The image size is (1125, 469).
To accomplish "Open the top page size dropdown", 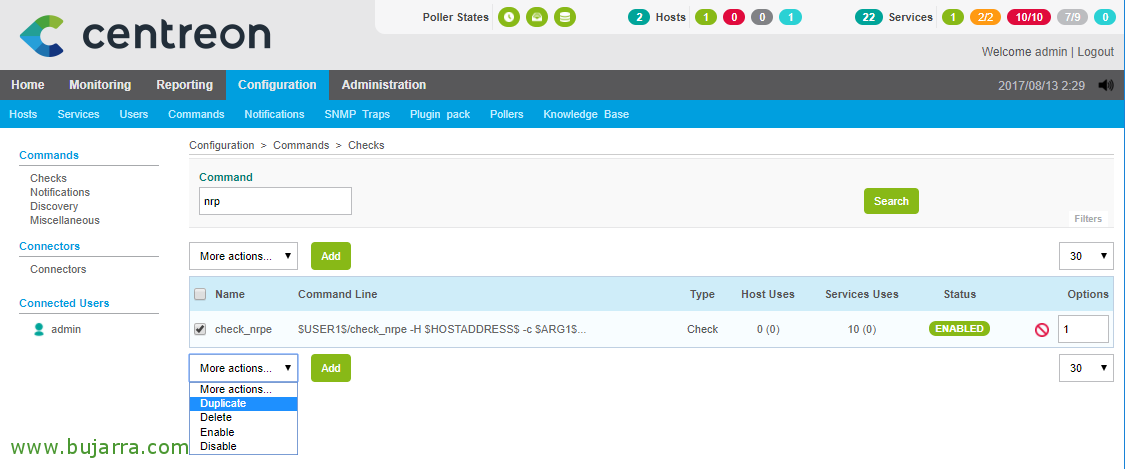I will click(1086, 256).
